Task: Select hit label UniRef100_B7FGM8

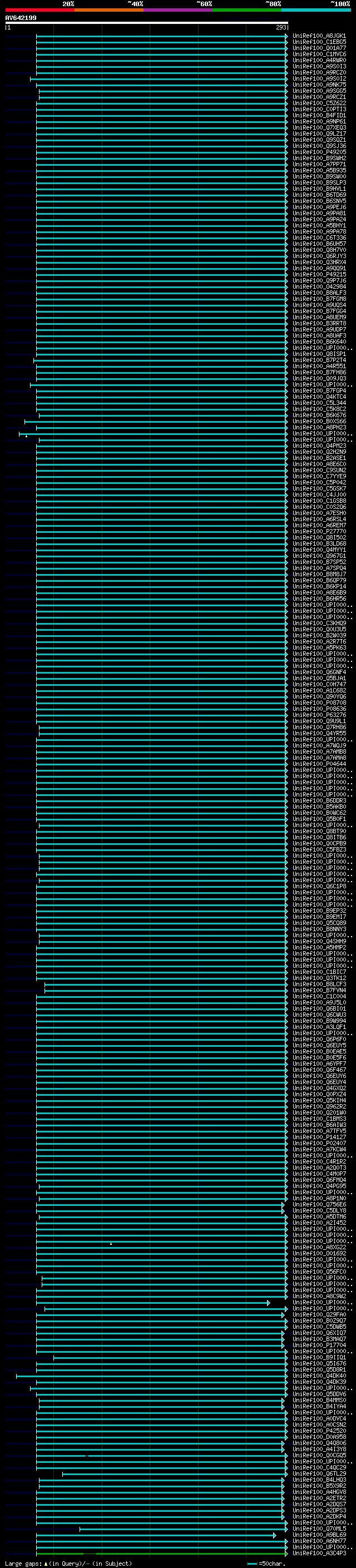Action: coord(319,299)
